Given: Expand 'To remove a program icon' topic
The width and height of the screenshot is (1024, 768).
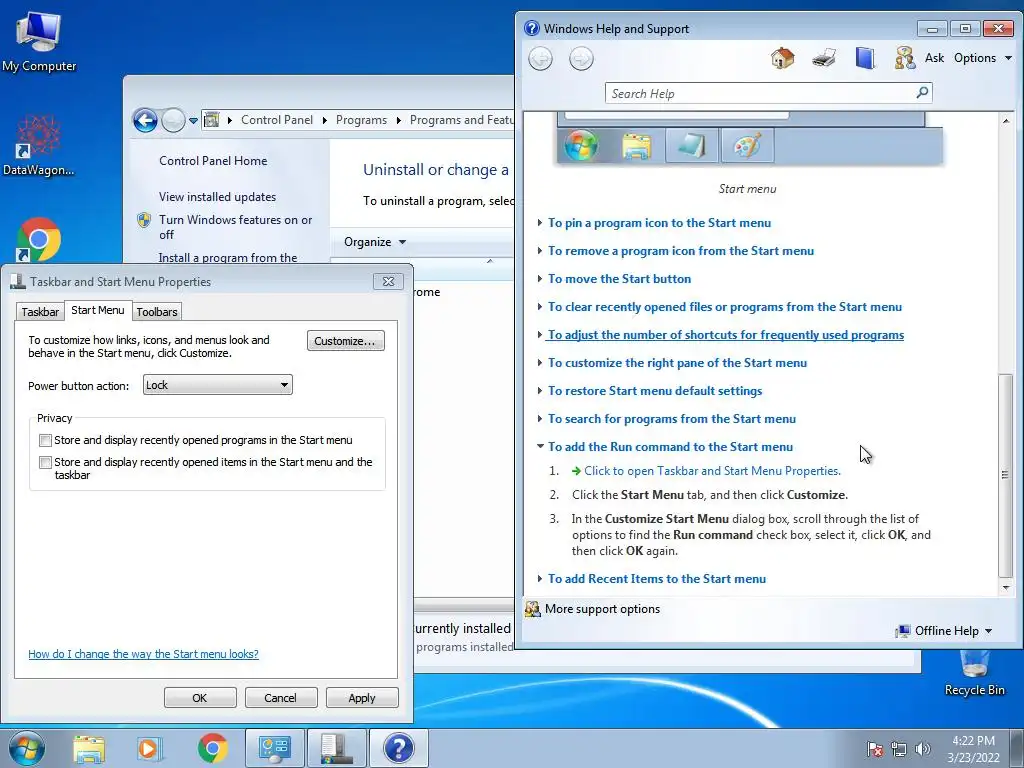Looking at the screenshot, I should (680, 251).
